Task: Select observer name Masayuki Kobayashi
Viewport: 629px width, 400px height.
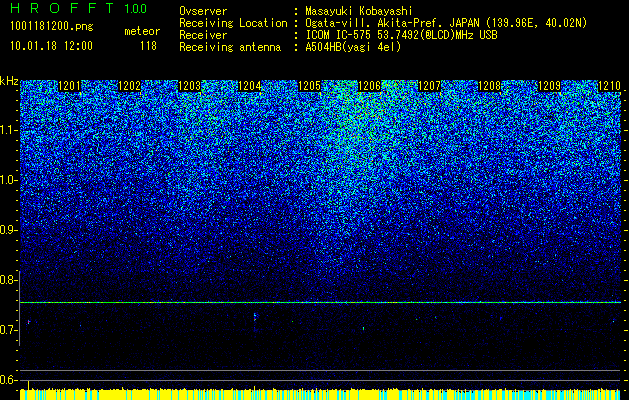Action: click(359, 12)
